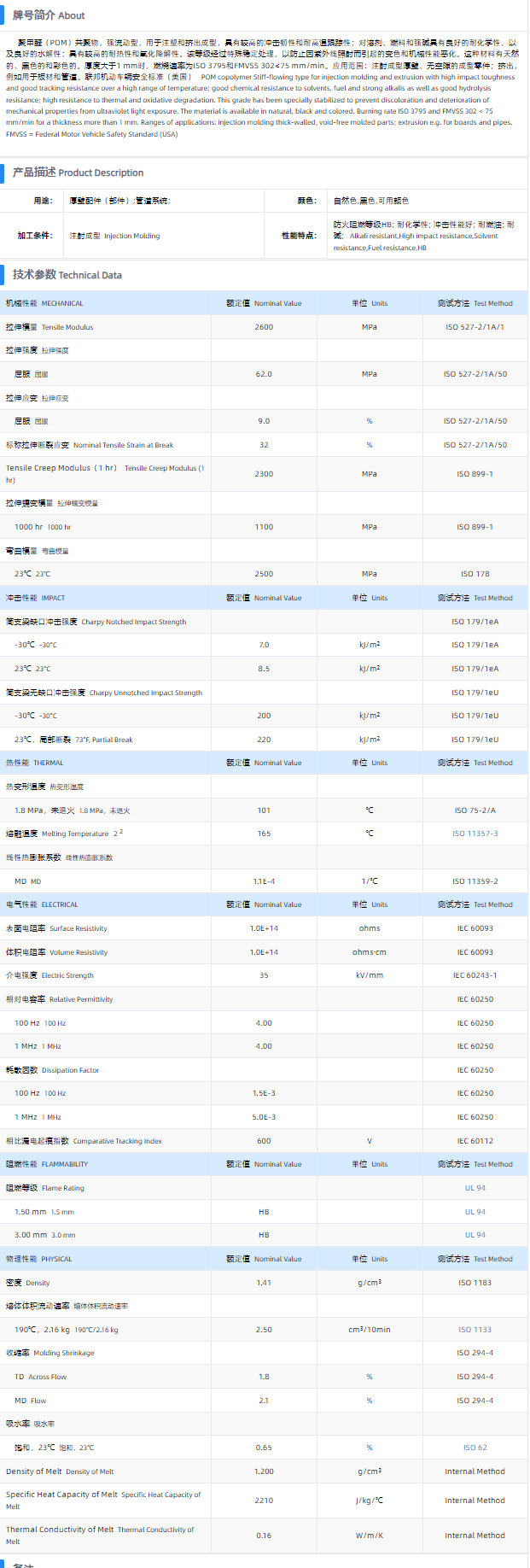Select the 阻燃性能 FLAMMABILITY table header
This screenshot has height=1568, width=530.
coord(47,1164)
